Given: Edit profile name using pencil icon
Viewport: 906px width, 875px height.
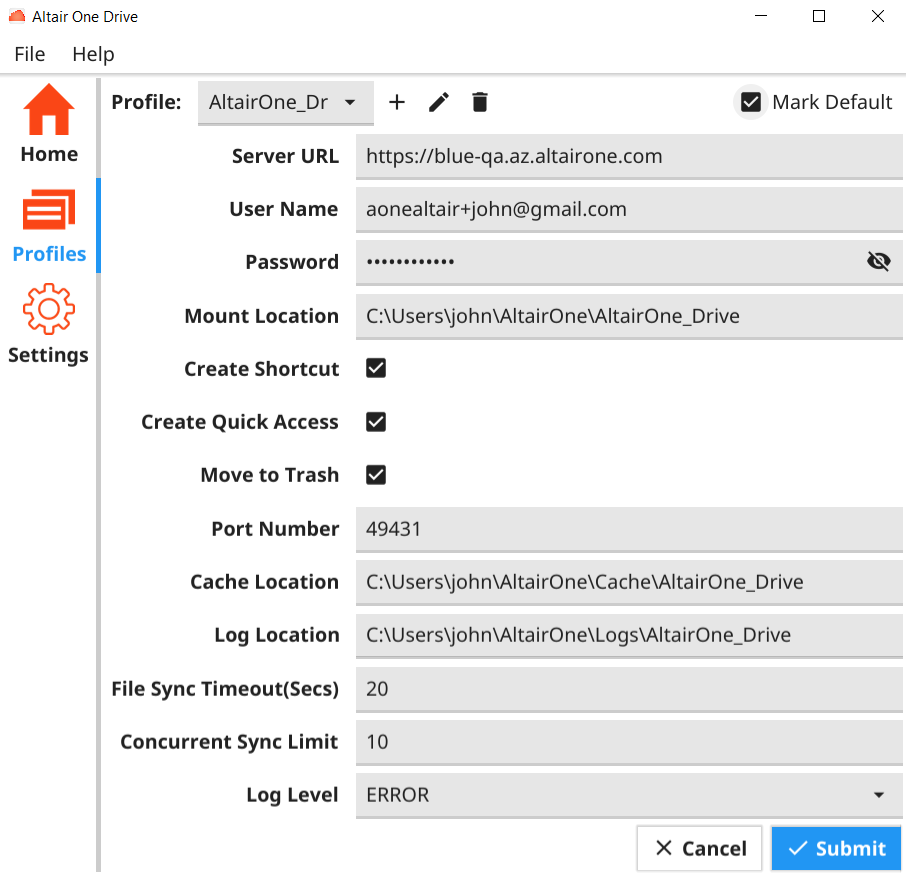Looking at the screenshot, I should pos(439,102).
